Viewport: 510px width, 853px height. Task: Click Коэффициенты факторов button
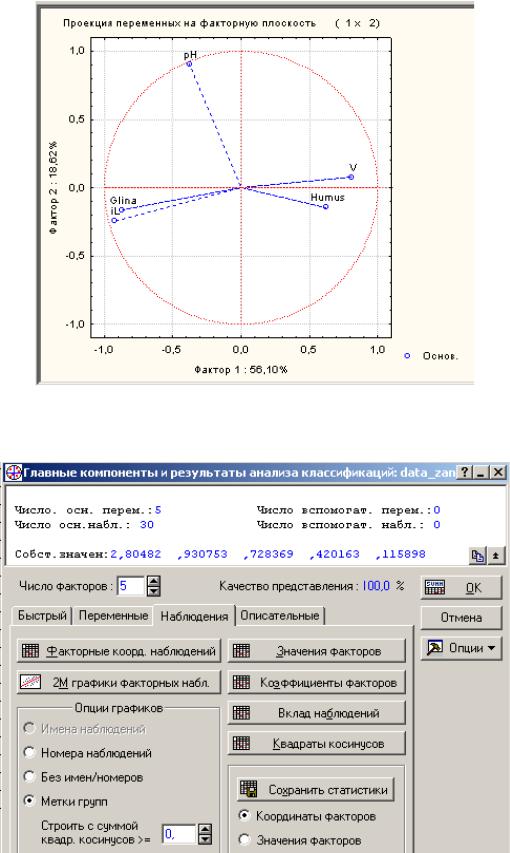coord(317,682)
